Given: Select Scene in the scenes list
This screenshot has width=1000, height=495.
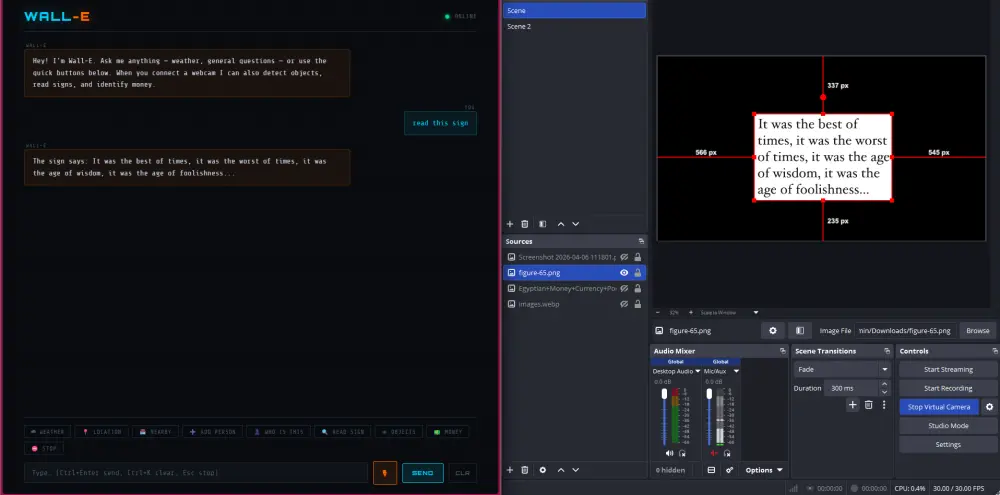Looking at the screenshot, I should [x=574, y=11].
